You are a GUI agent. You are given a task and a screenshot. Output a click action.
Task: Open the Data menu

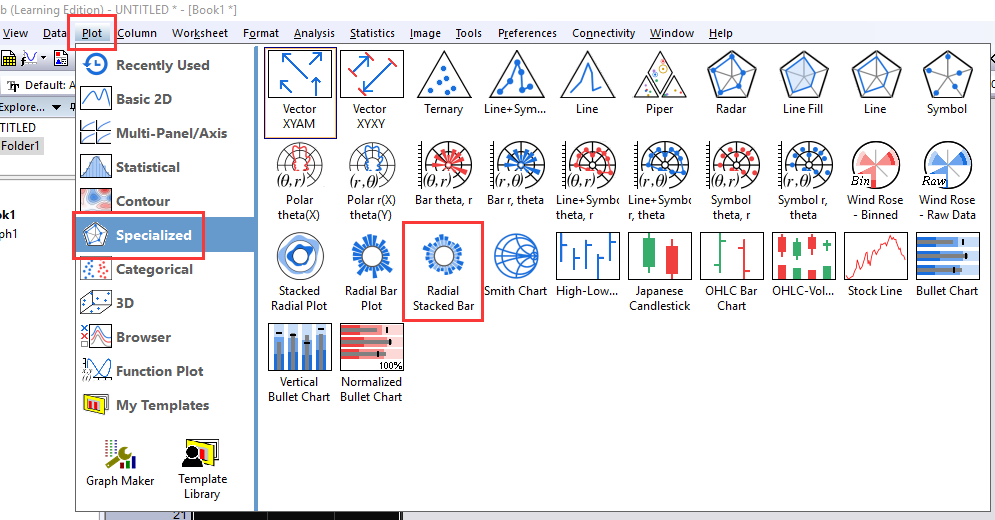55,33
